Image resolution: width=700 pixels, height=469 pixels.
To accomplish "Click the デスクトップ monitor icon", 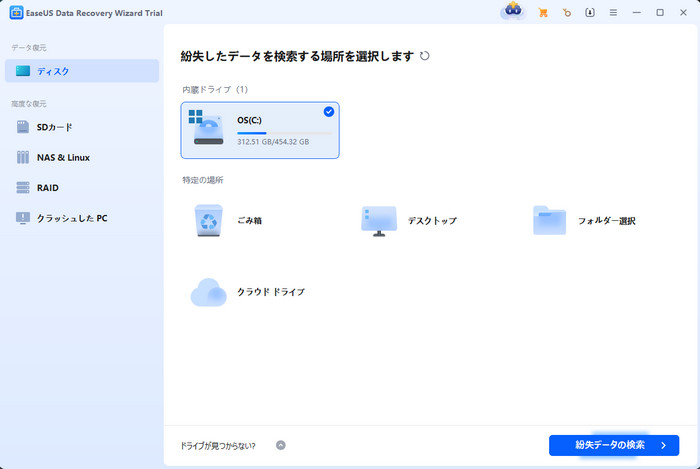I will pyautogui.click(x=379, y=221).
